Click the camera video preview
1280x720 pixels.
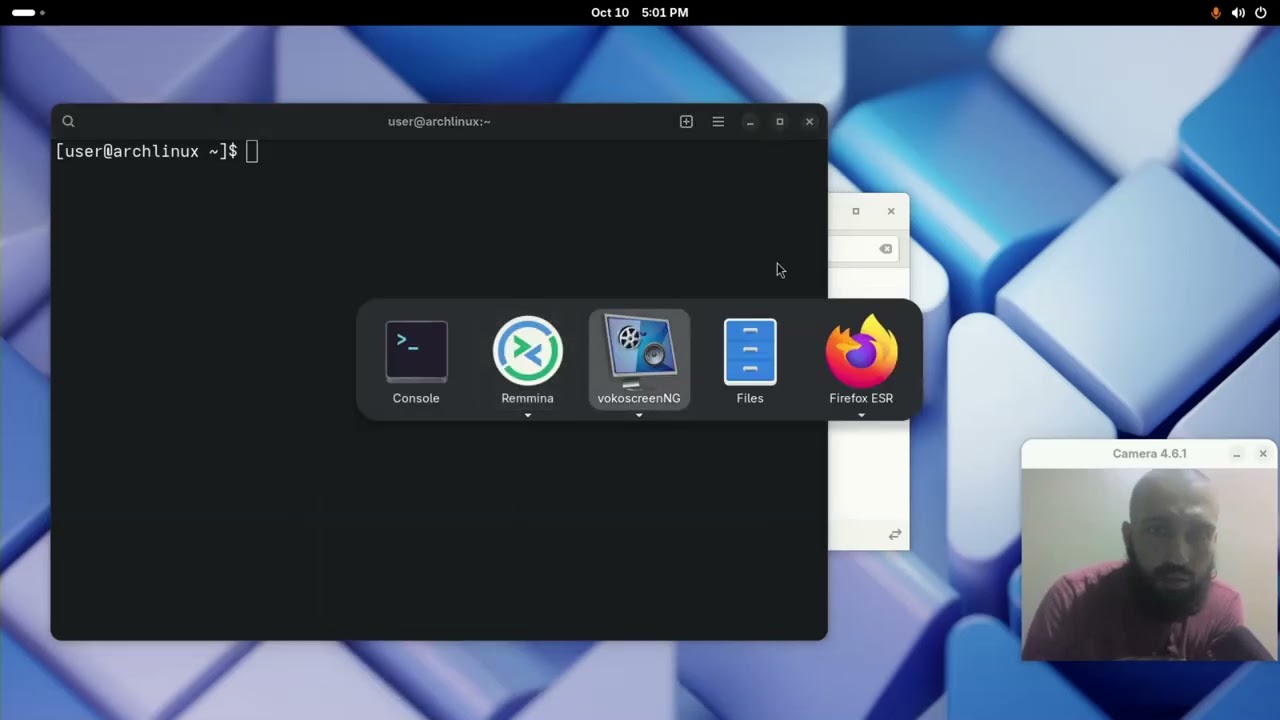tap(1149, 565)
